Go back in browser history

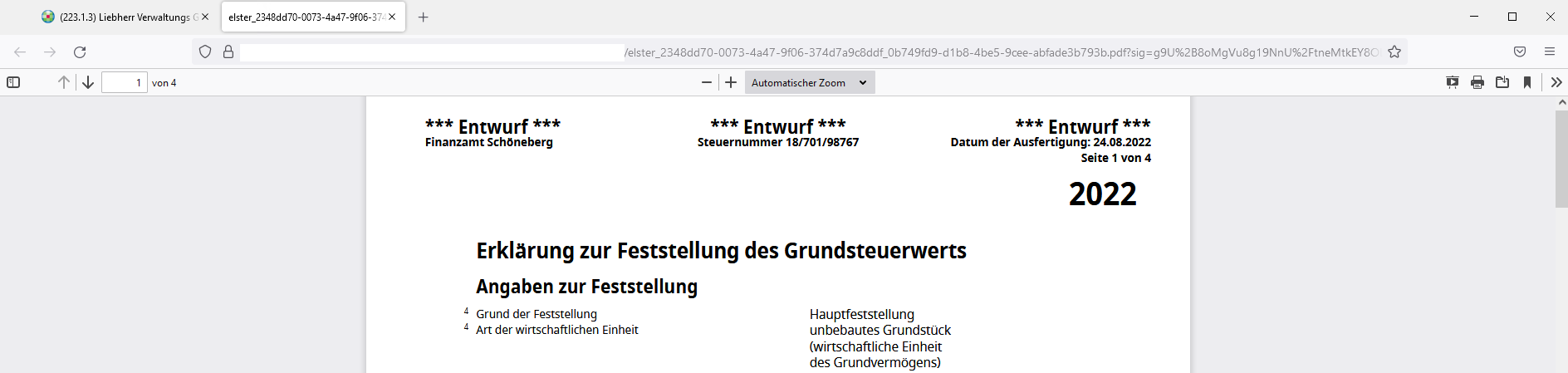click(x=20, y=52)
